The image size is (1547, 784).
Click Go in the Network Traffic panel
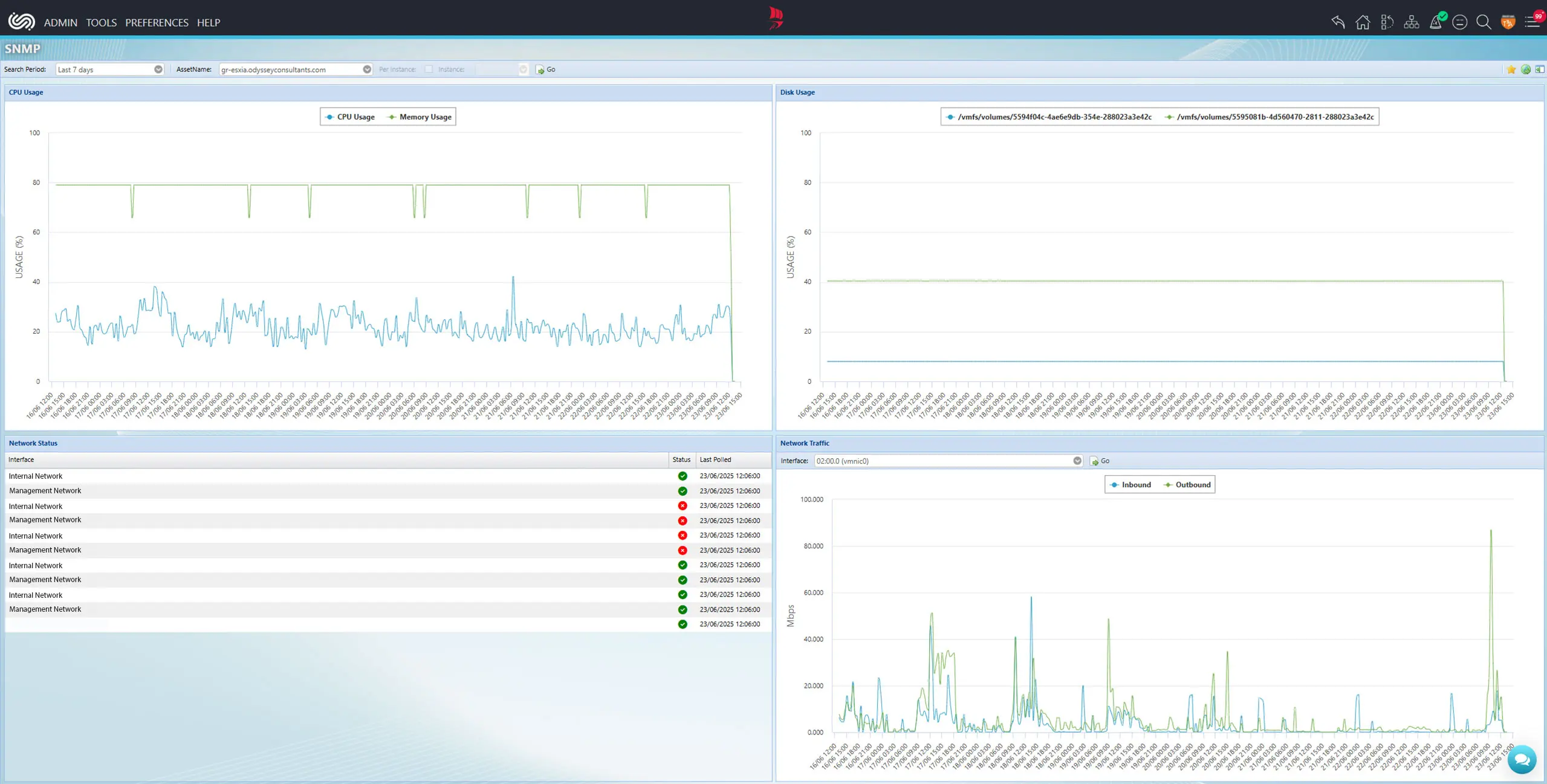coord(1101,461)
